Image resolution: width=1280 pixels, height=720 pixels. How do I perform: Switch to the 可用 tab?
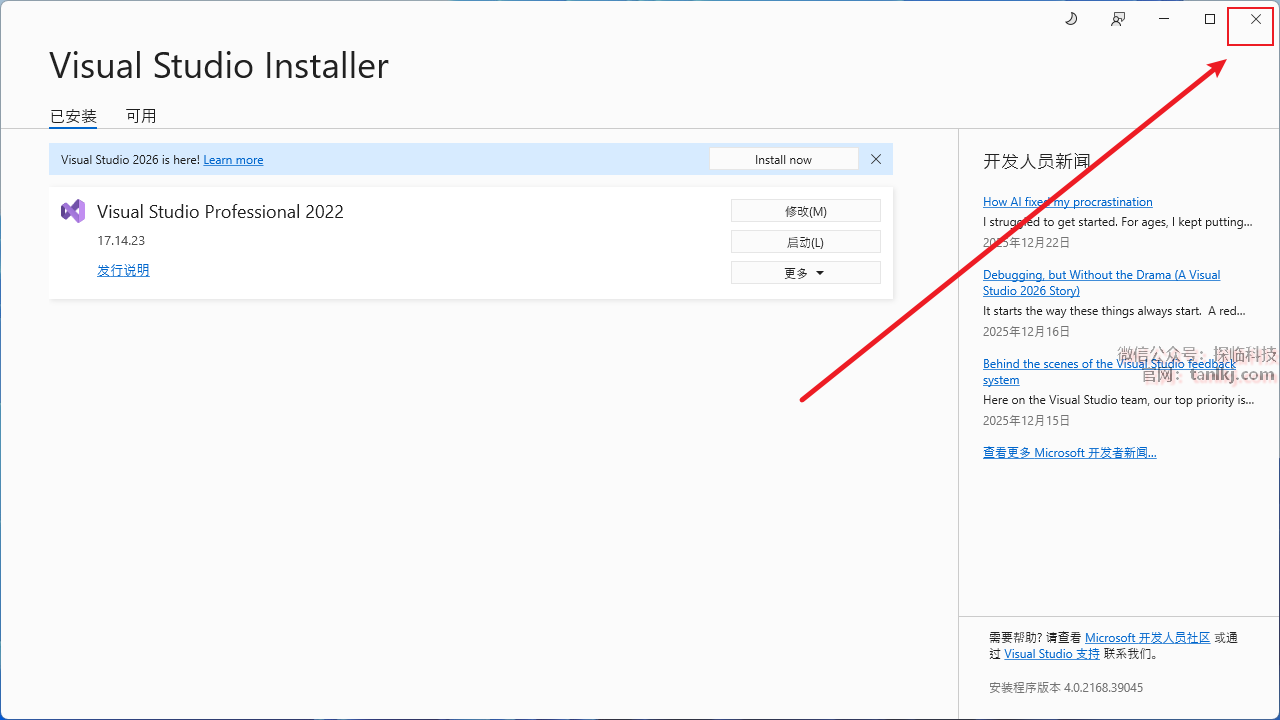coord(141,116)
